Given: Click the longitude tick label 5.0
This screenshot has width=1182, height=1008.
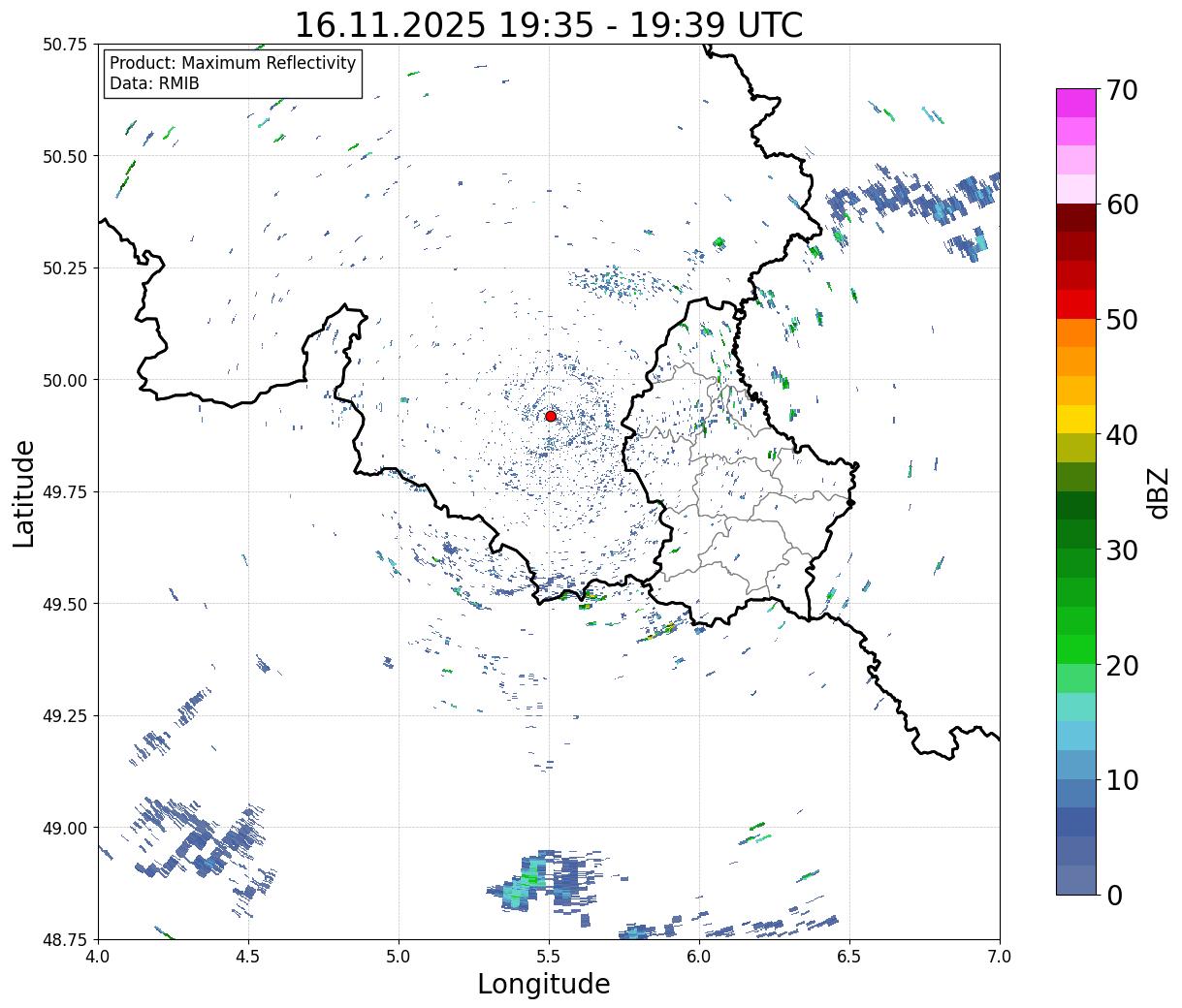Looking at the screenshot, I should pos(399,957).
